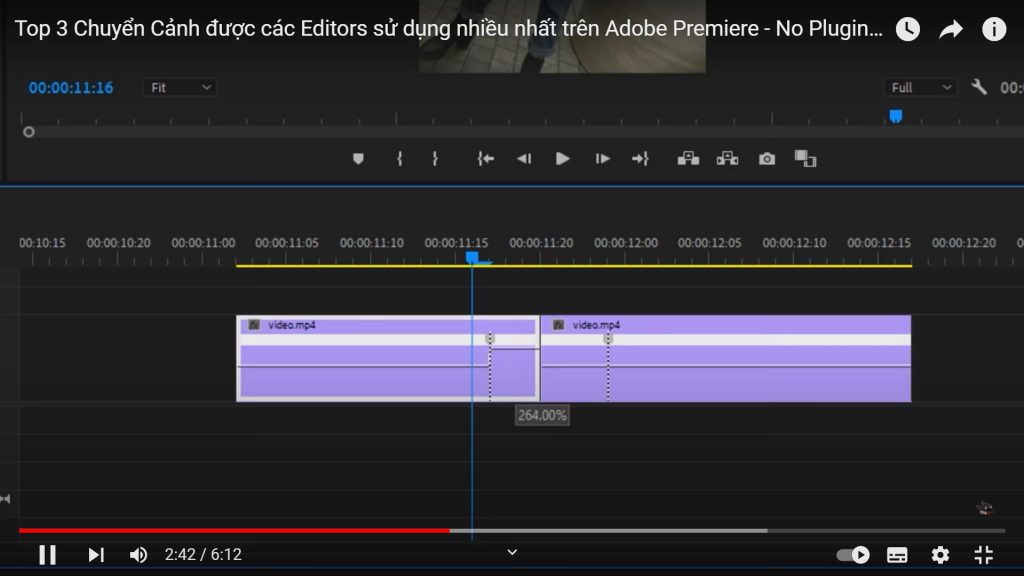Click the Step Forward one frame icon

tap(602, 158)
